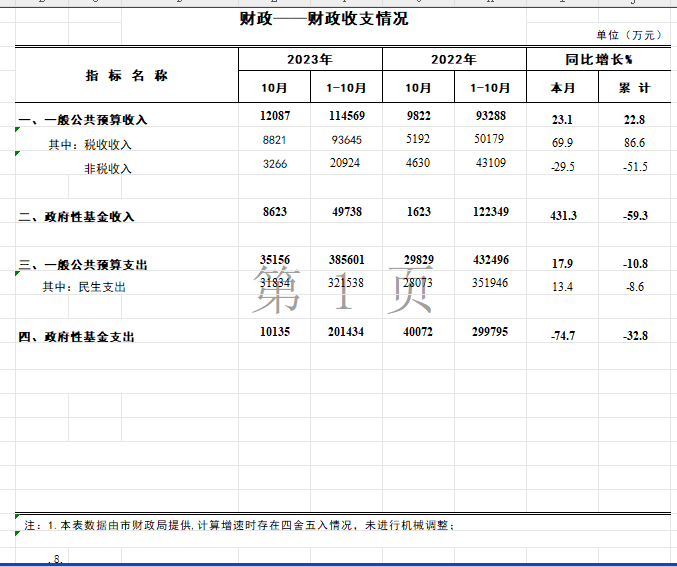The width and height of the screenshot is (677, 567).
Task: Click the cell containing 8623
Action: 275,212
